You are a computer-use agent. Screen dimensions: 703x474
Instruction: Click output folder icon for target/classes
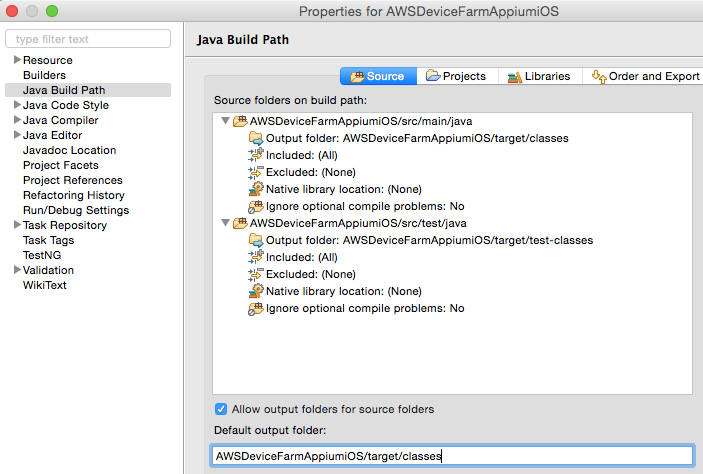[256, 138]
